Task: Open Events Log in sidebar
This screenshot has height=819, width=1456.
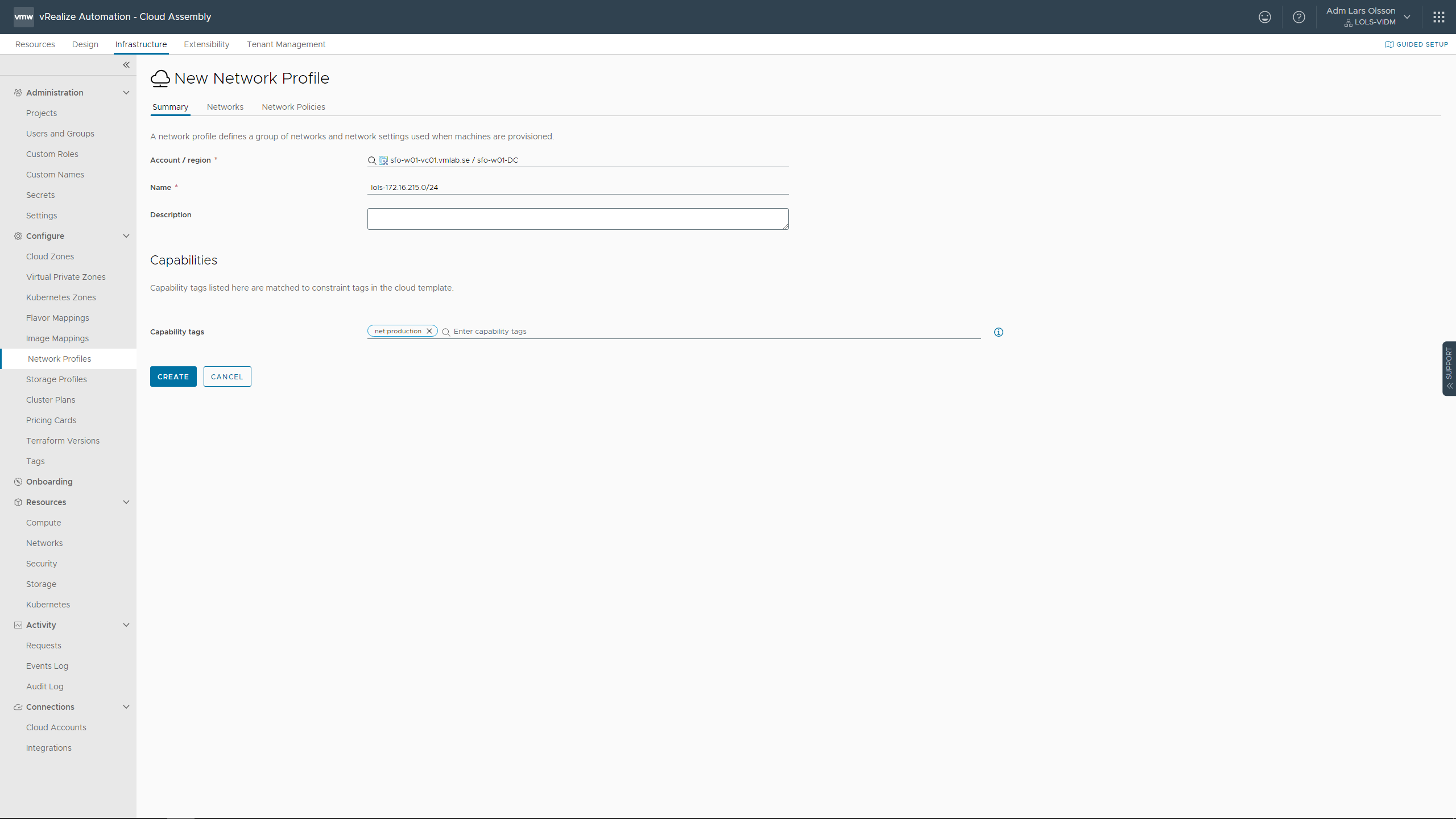Action: 47,666
